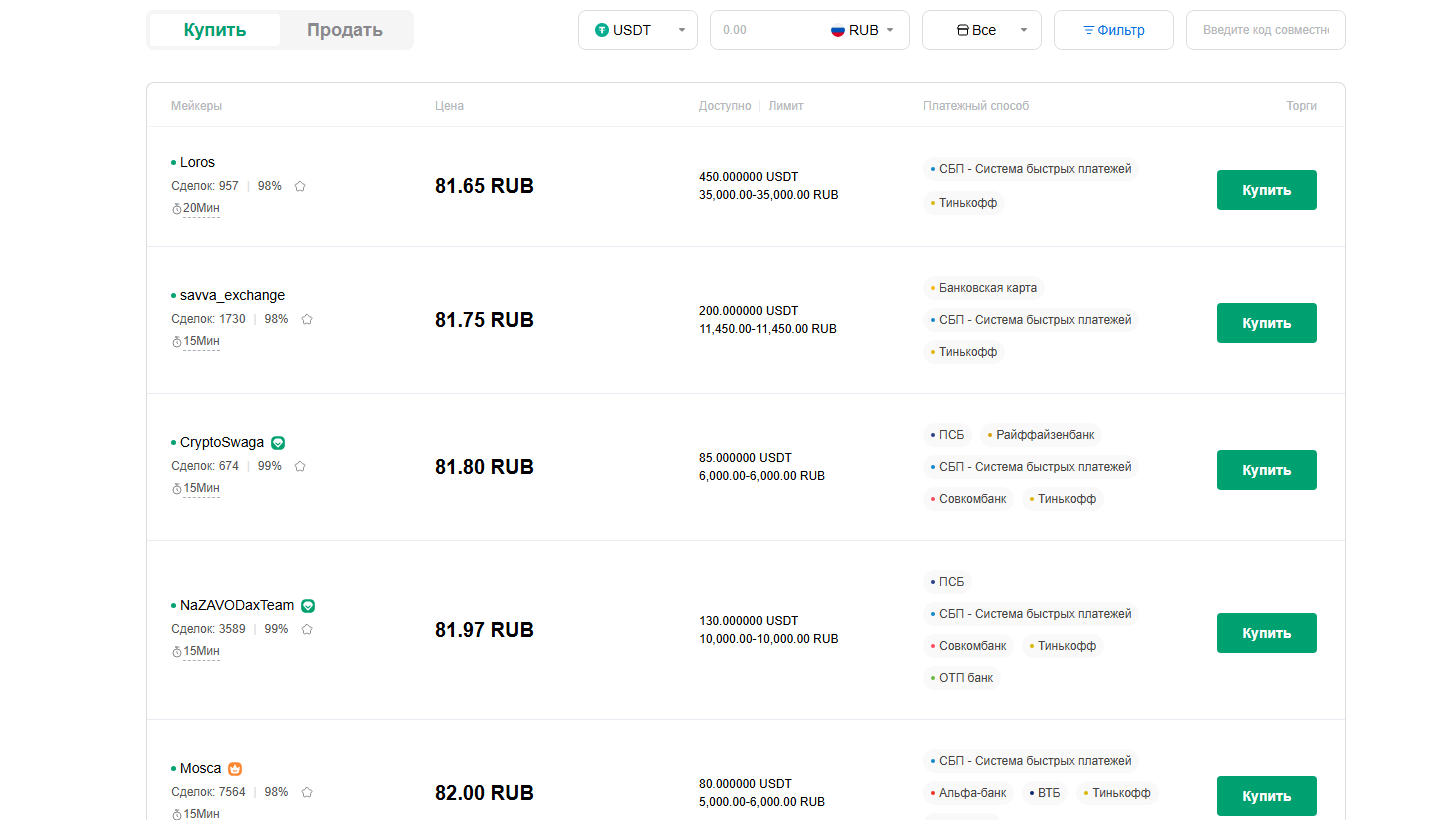
Task: Click the filter lines icon
Action: click(1089, 30)
